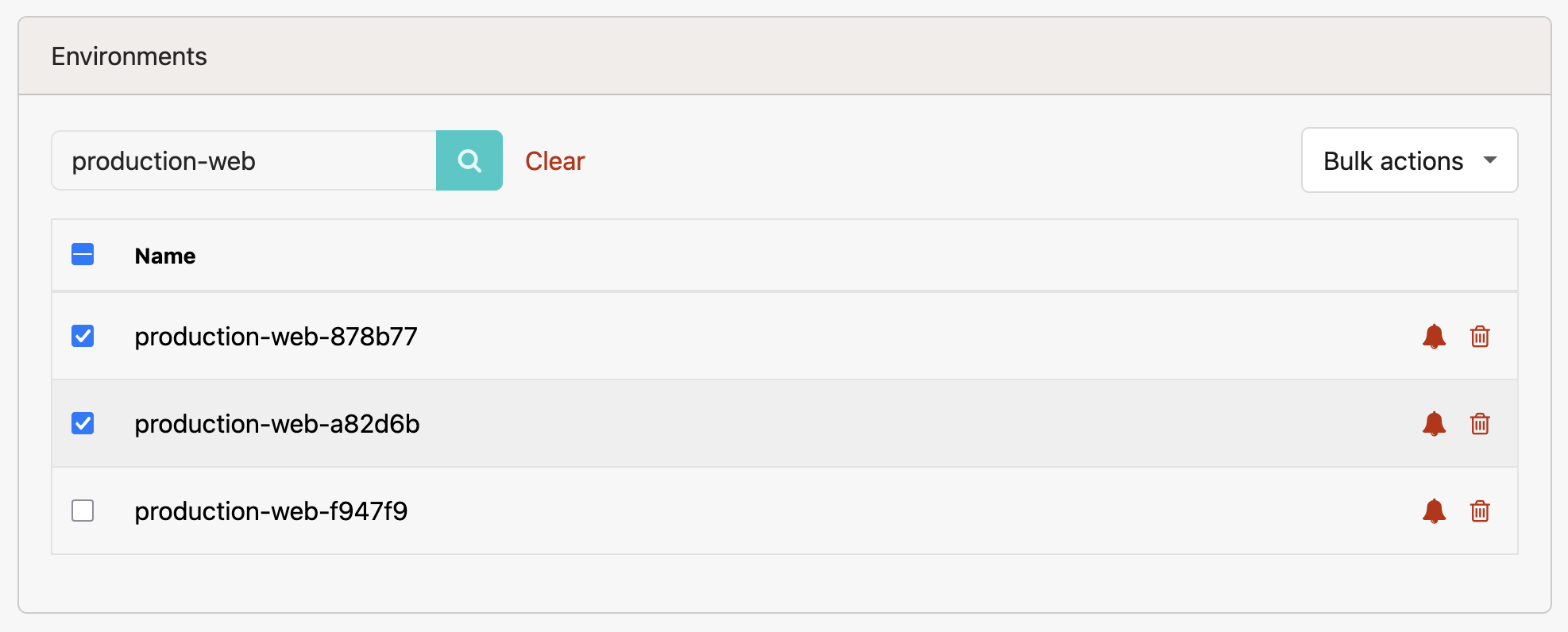
Task: Select the production-web-878b77 name text
Action: (276, 336)
